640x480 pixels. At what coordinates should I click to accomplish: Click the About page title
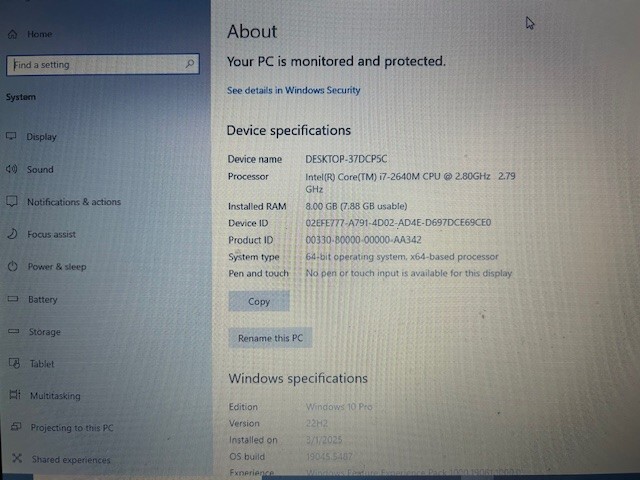pyautogui.click(x=252, y=31)
